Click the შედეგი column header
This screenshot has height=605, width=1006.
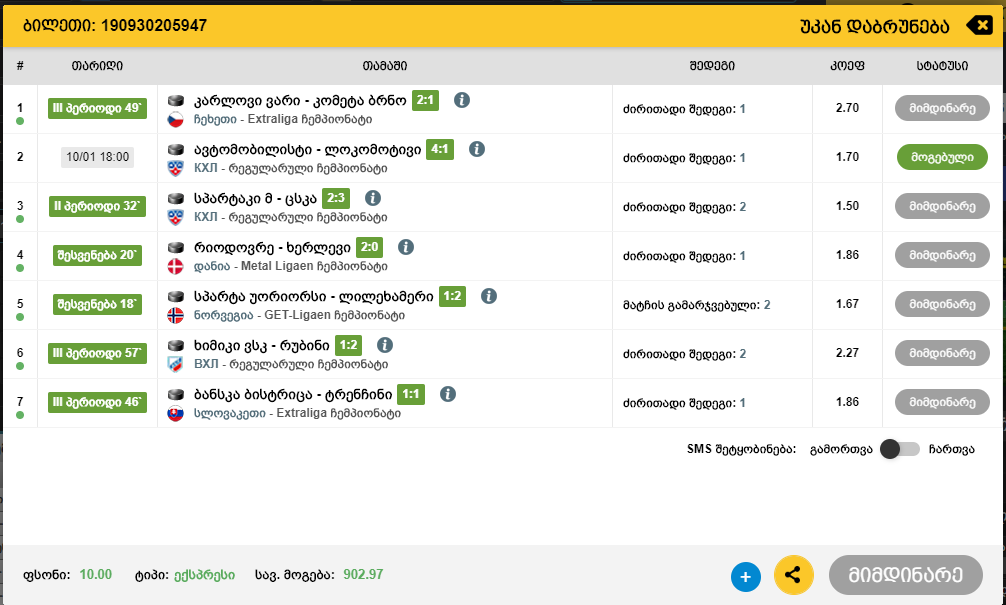tap(712, 65)
